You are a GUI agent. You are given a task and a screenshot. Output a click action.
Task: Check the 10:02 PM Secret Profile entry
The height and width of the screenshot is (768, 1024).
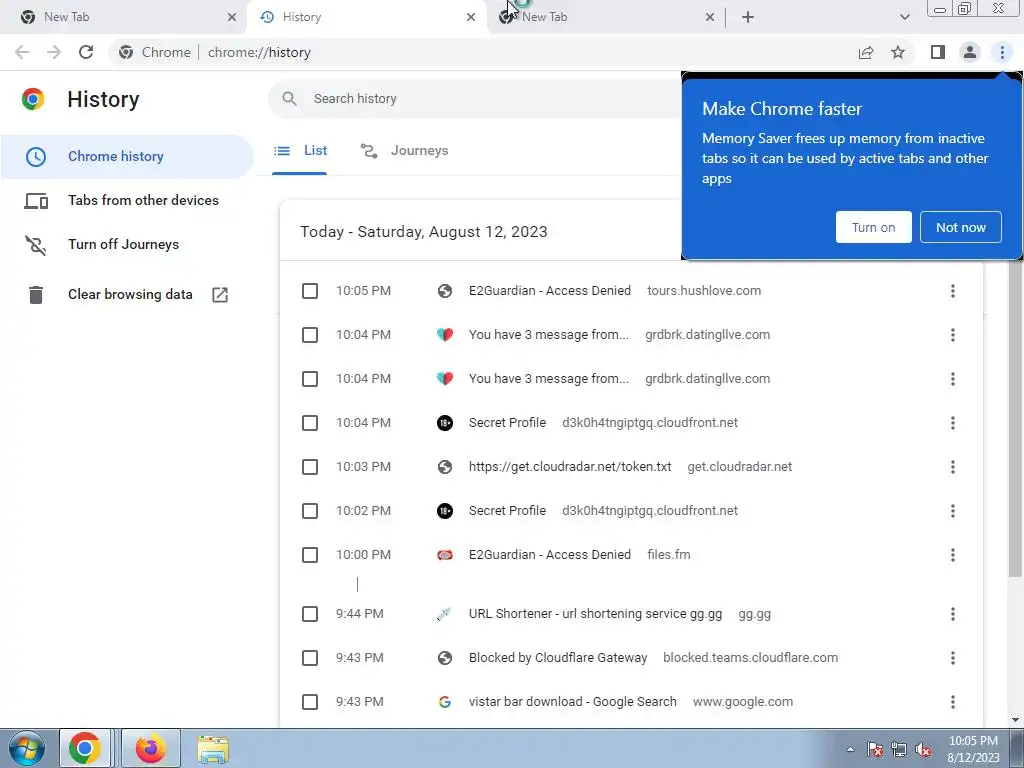pyautogui.click(x=310, y=511)
